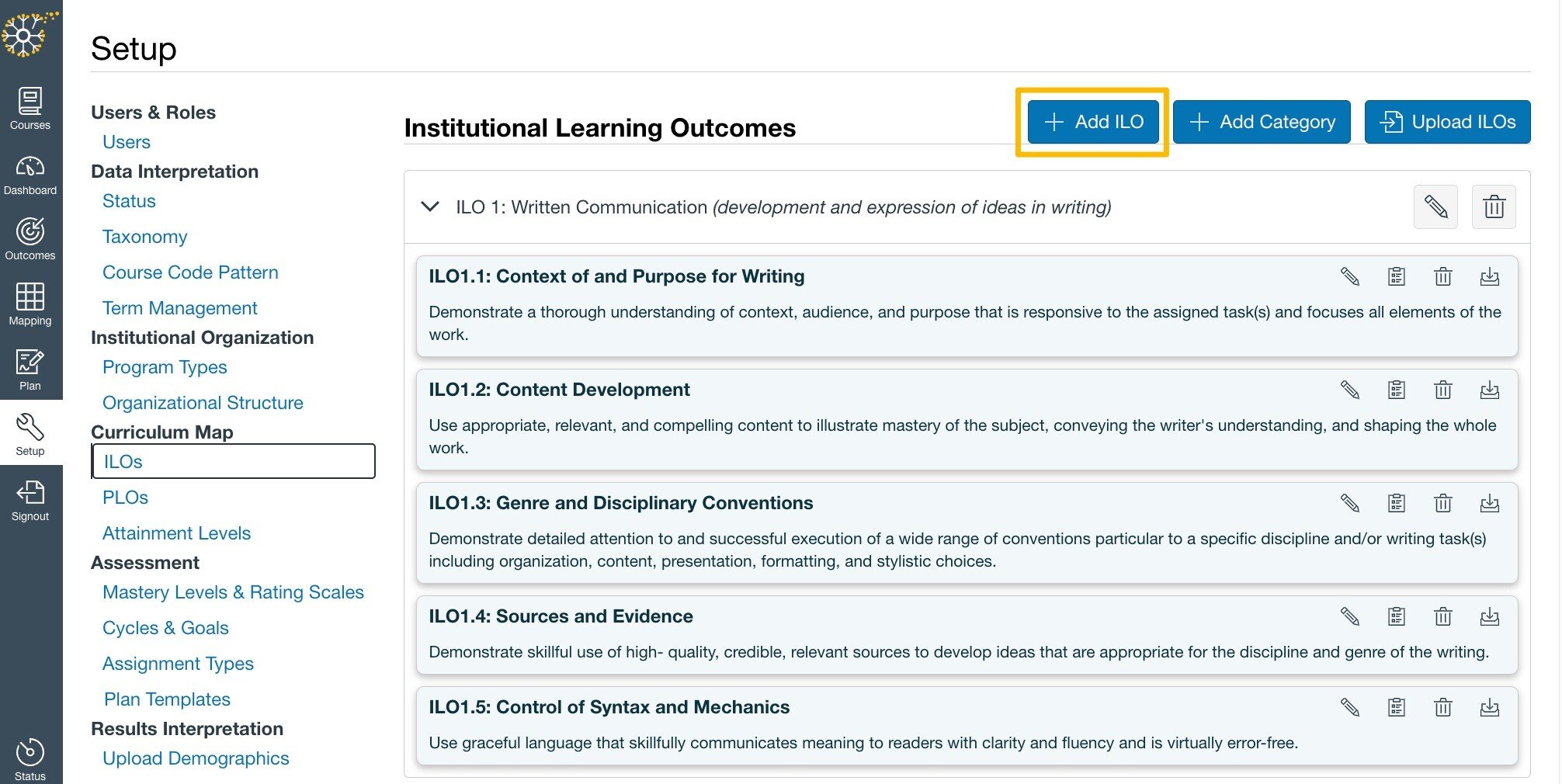Image resolution: width=1562 pixels, height=784 pixels.
Task: Click the Add Category button
Action: (1261, 121)
